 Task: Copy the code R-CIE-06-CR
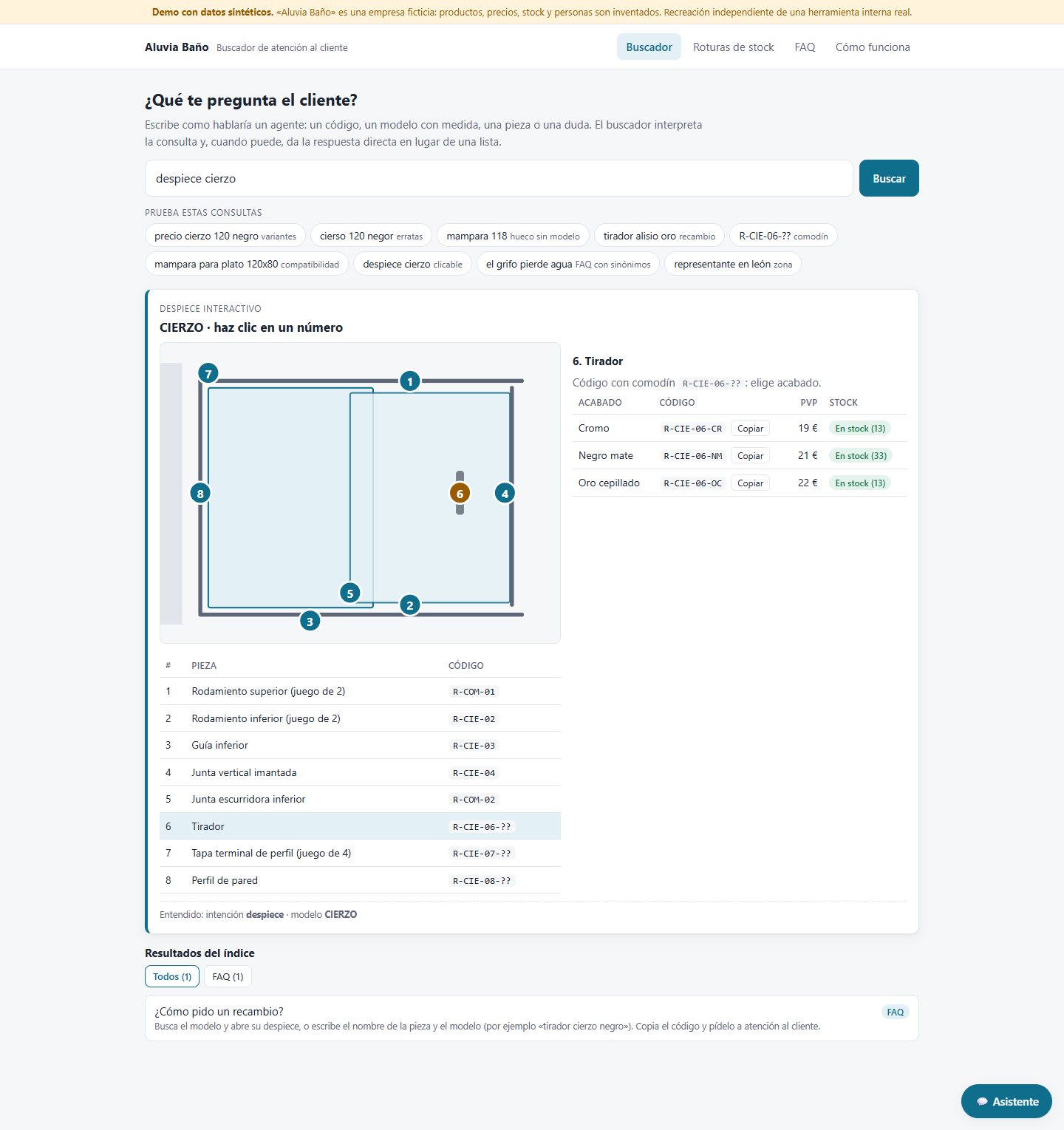750,429
